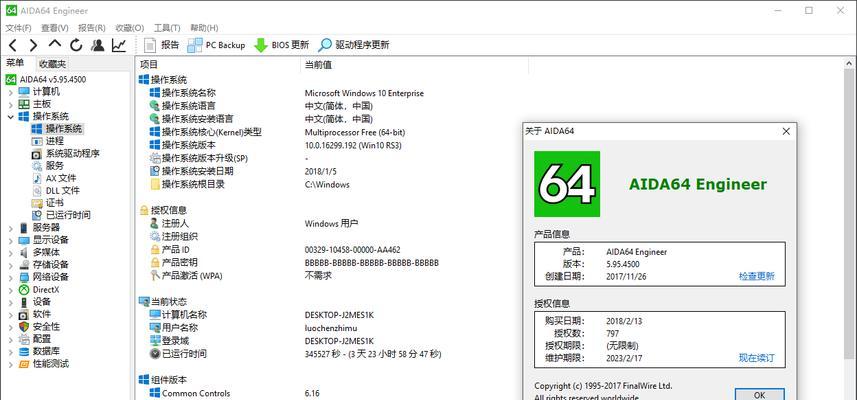Screen dimensions: 857x400
Task: Click the 设备 tree icon
Action: click(x=24, y=302)
